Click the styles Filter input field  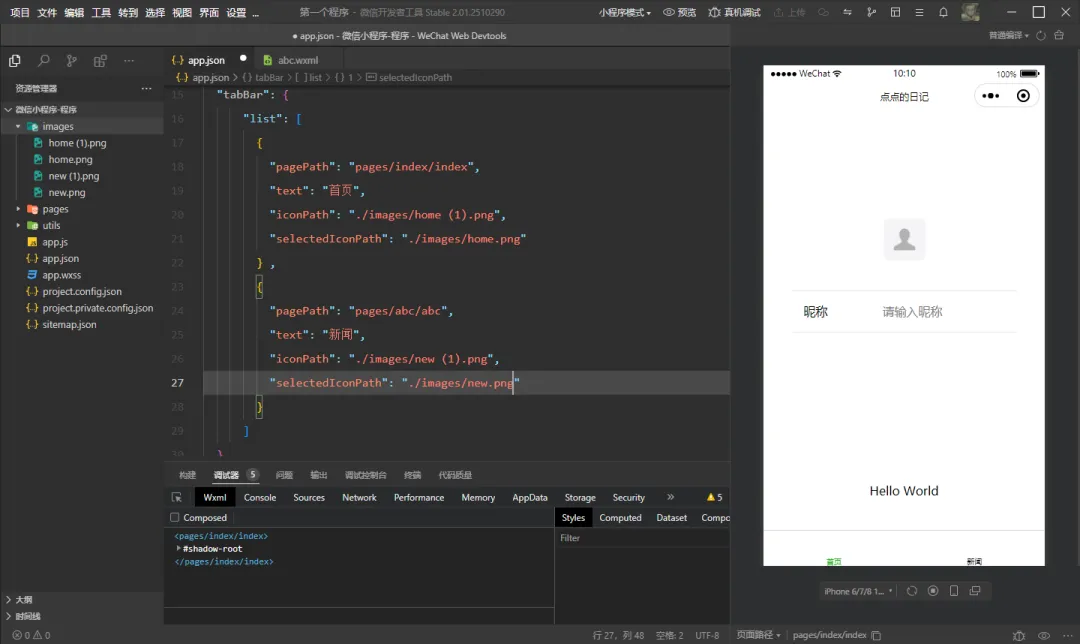pyautogui.click(x=642, y=538)
